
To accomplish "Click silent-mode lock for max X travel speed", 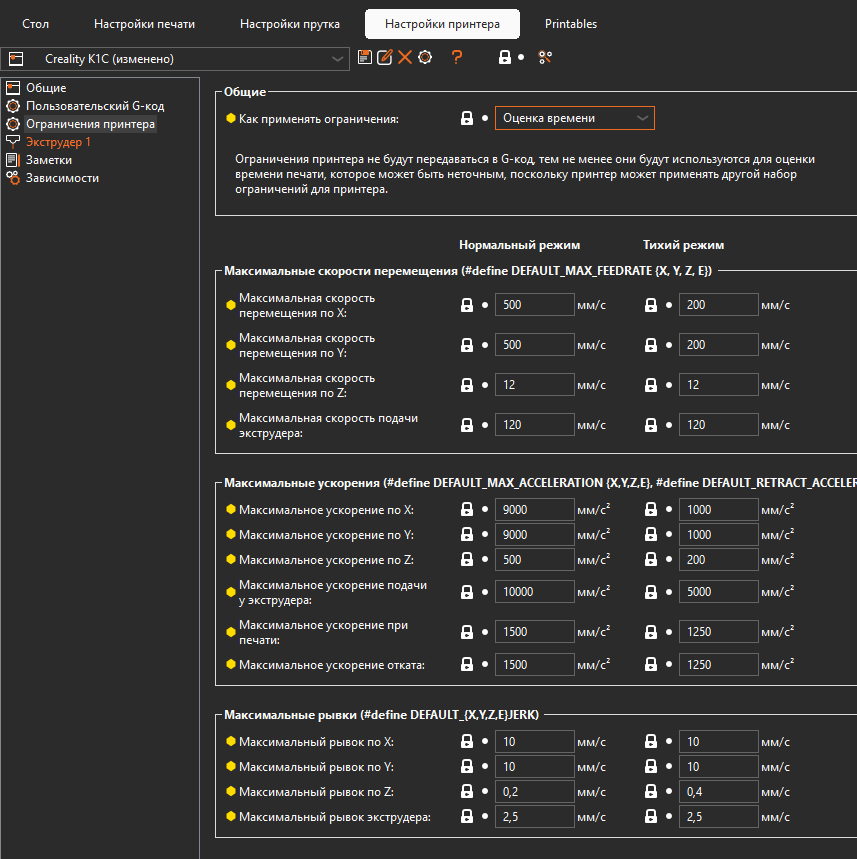I will (x=651, y=305).
